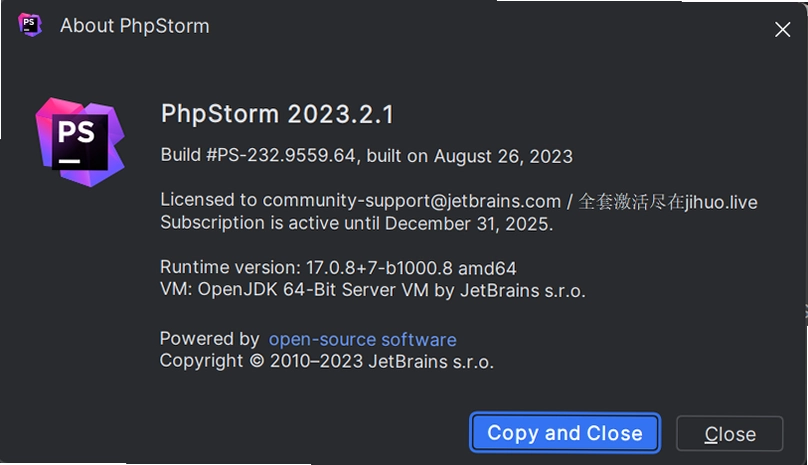Click the small PhpStorm icon in title bar
The height and width of the screenshot is (465, 808).
point(30,25)
